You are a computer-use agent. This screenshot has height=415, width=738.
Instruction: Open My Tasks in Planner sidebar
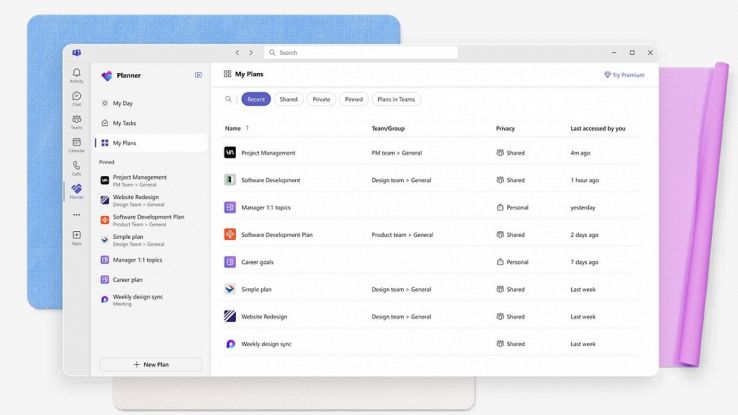(x=151, y=123)
